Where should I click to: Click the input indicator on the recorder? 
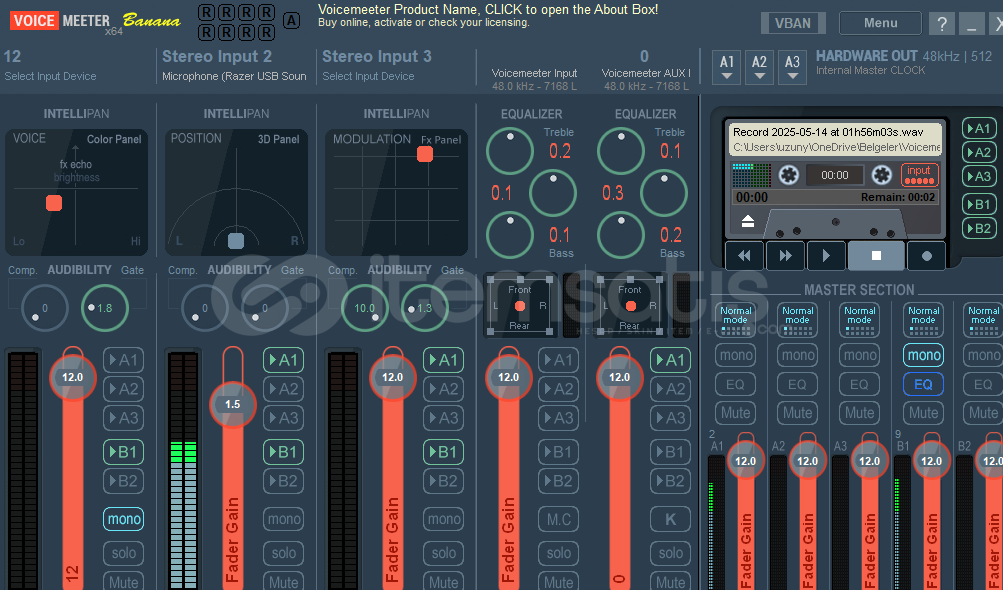(x=919, y=174)
